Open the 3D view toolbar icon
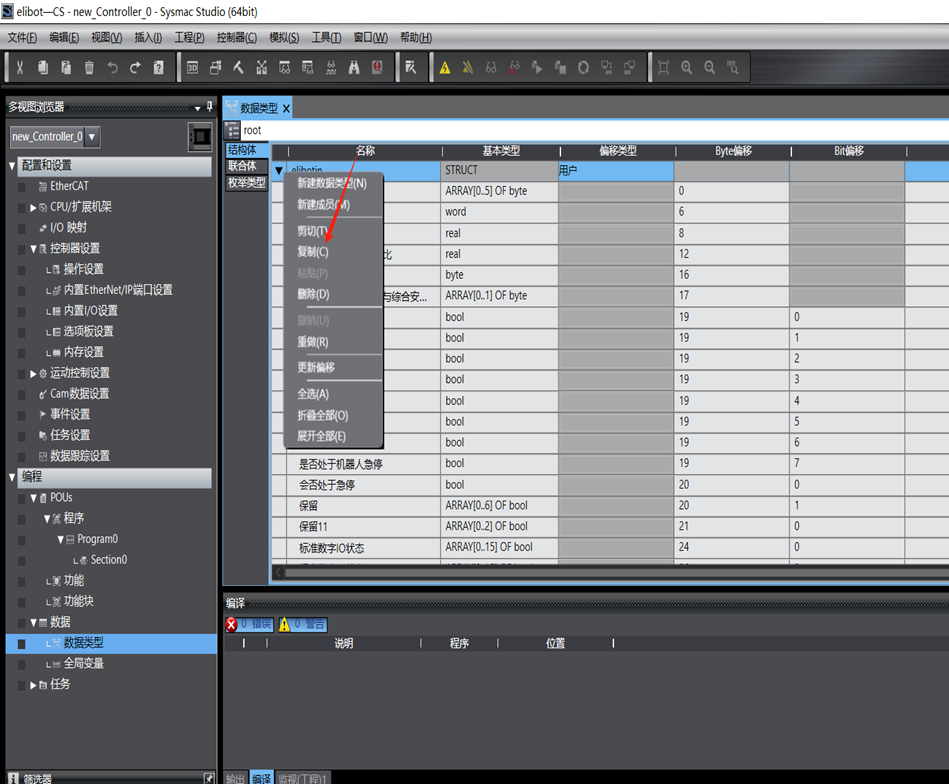949x784 pixels. tap(192, 68)
